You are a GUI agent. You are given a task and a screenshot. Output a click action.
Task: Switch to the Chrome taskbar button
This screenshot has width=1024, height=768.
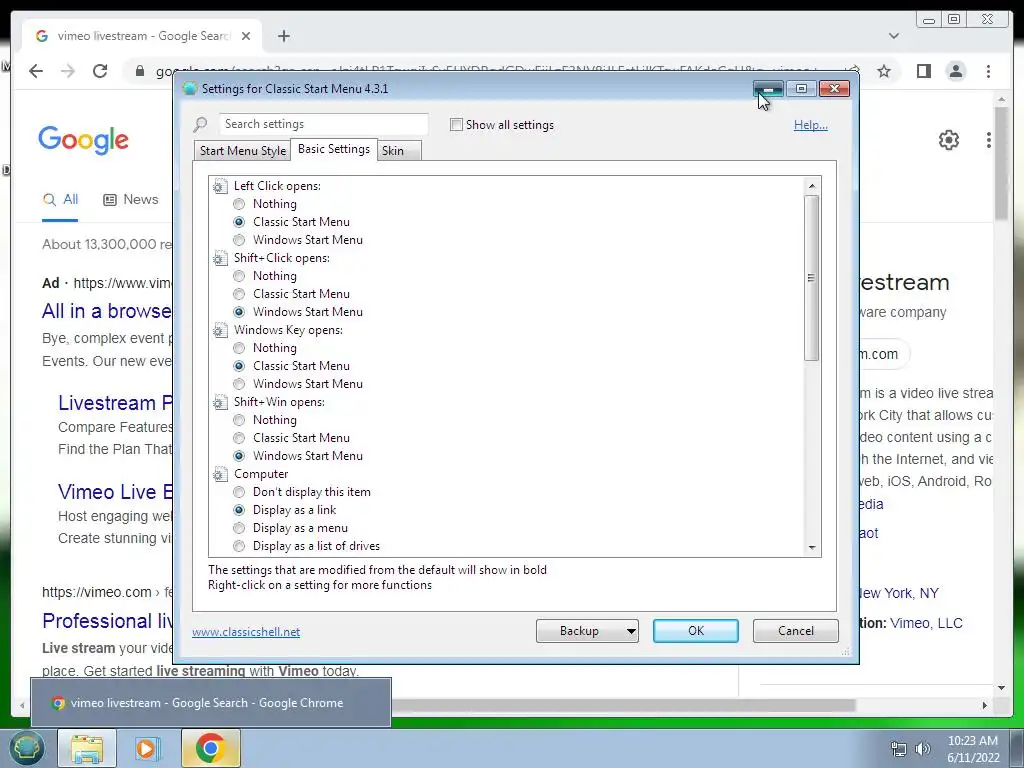click(x=210, y=748)
